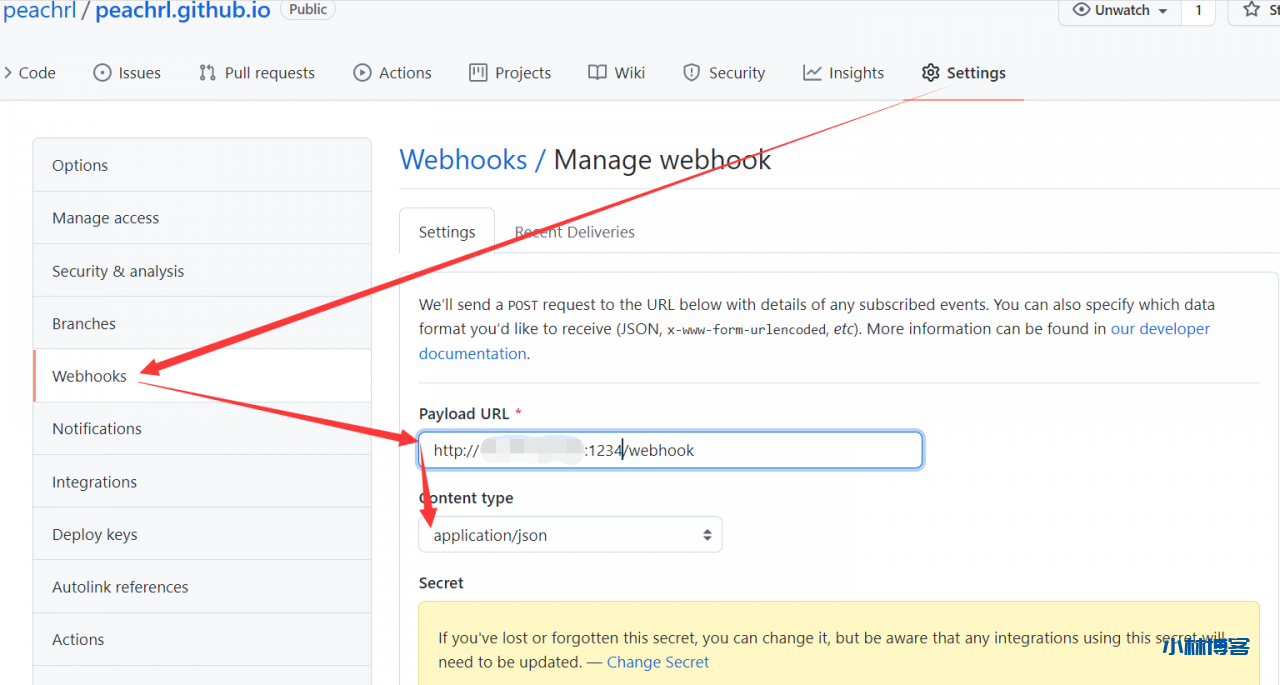Select the webhook Settings tab
Viewport: 1280px width, 685px height.
coord(447,232)
